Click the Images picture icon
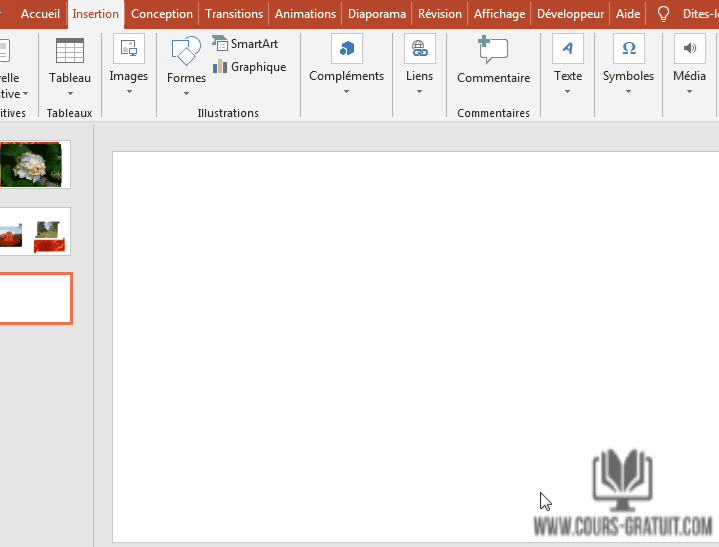This screenshot has height=547, width=719. pos(129,48)
